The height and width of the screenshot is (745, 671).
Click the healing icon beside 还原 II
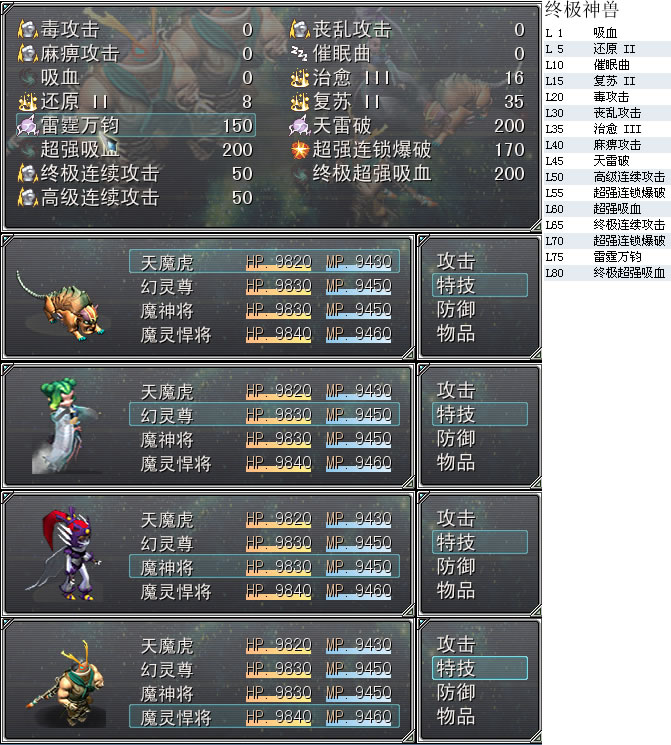pos(28,101)
